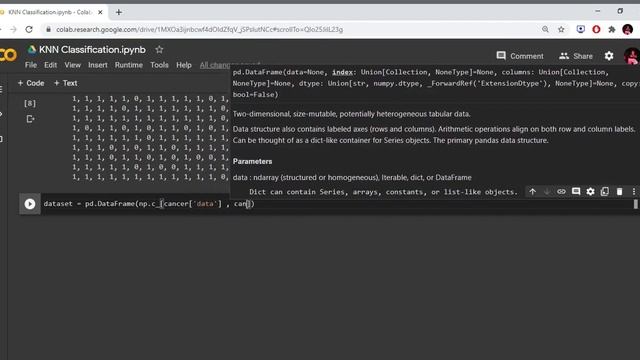This screenshot has width=640, height=360.
Task: Add a new Text cell
Action: point(66,83)
